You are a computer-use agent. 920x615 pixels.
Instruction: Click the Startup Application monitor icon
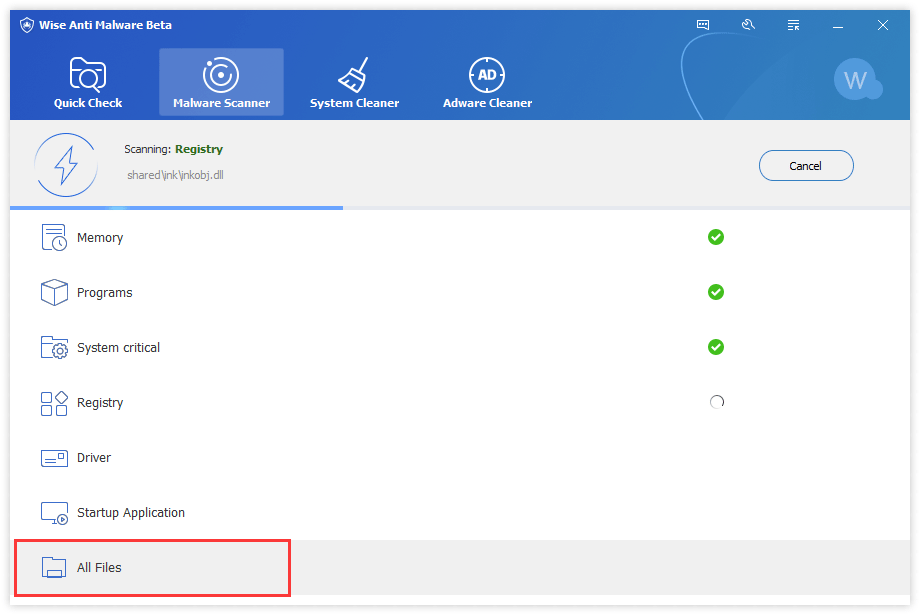tap(54, 513)
